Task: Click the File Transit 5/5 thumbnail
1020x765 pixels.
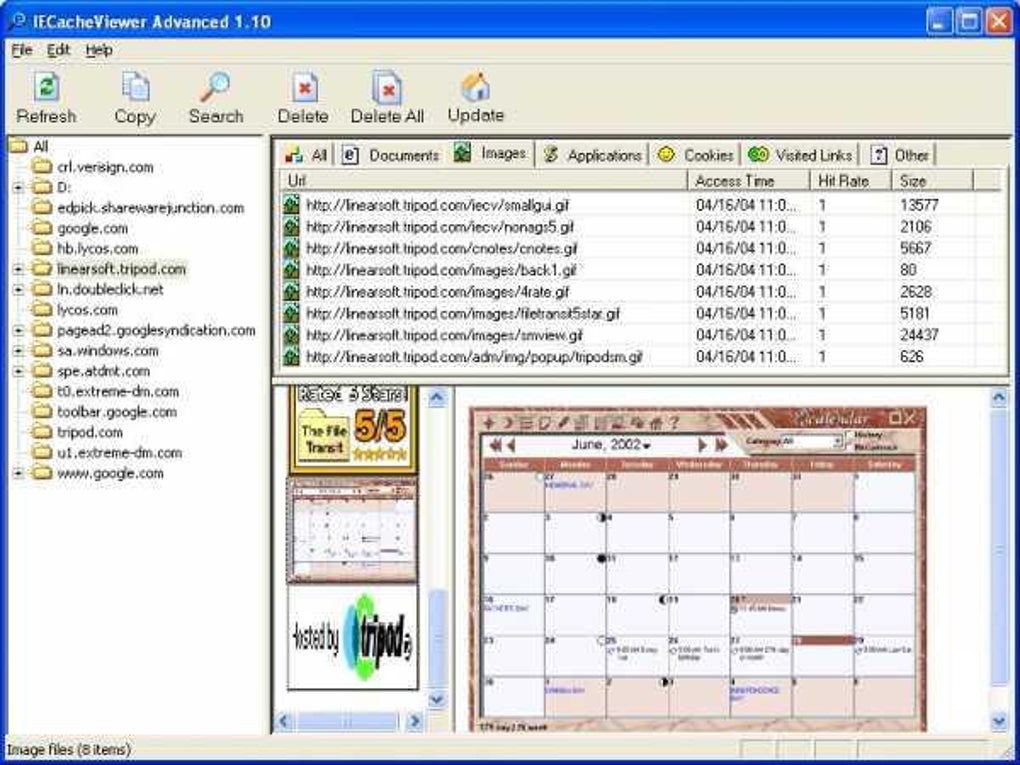Action: [x=353, y=429]
